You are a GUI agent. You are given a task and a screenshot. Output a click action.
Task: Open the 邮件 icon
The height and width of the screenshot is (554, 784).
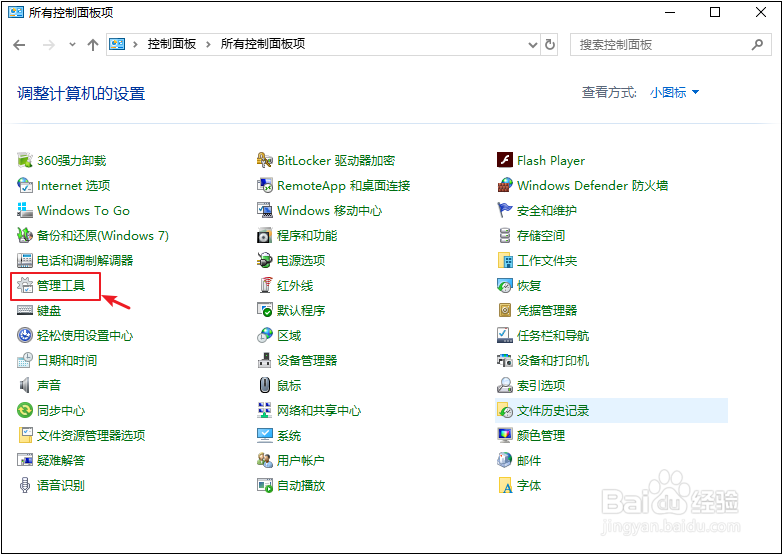(504, 460)
